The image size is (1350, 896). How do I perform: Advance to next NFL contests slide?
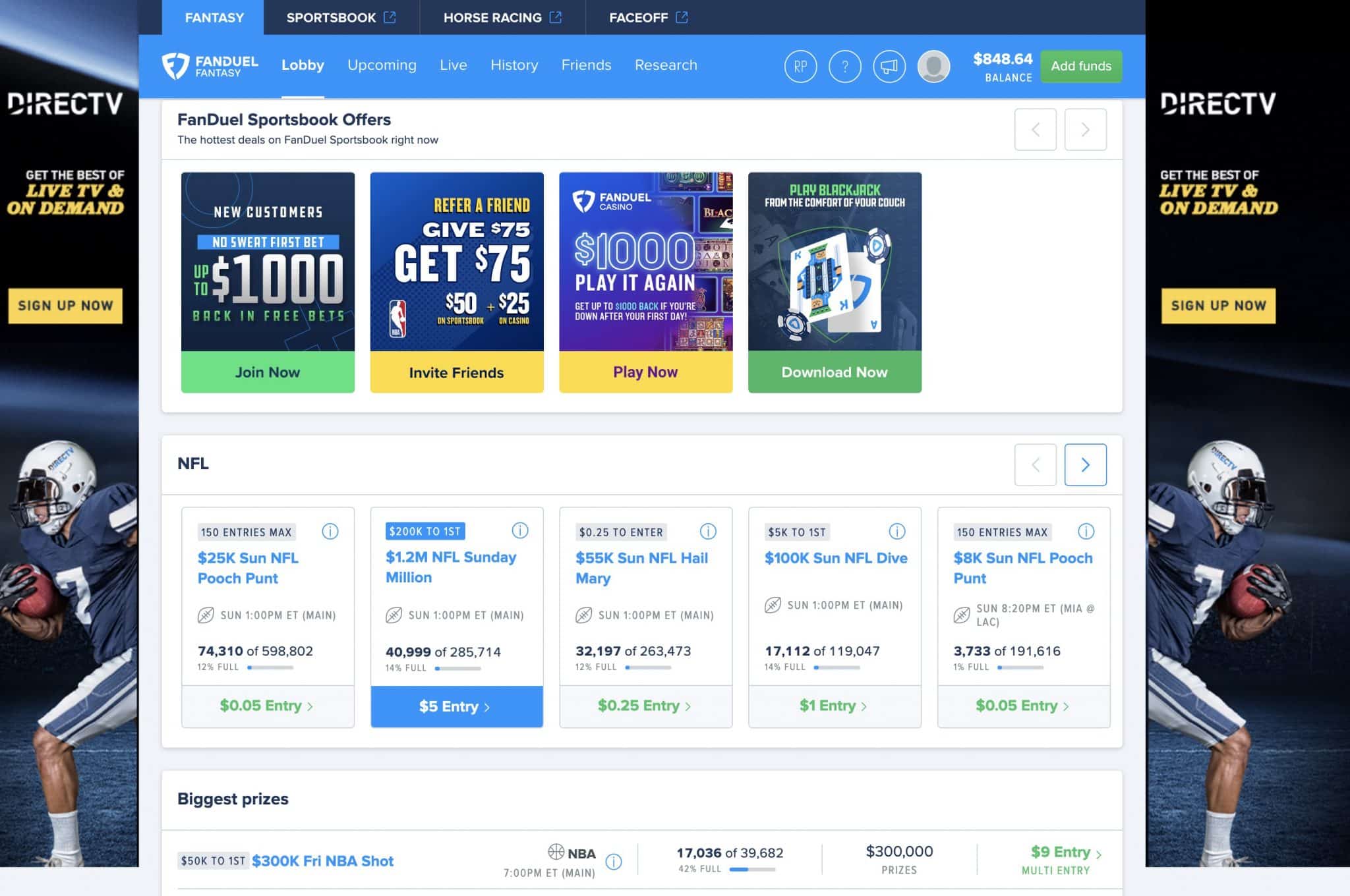(1085, 465)
